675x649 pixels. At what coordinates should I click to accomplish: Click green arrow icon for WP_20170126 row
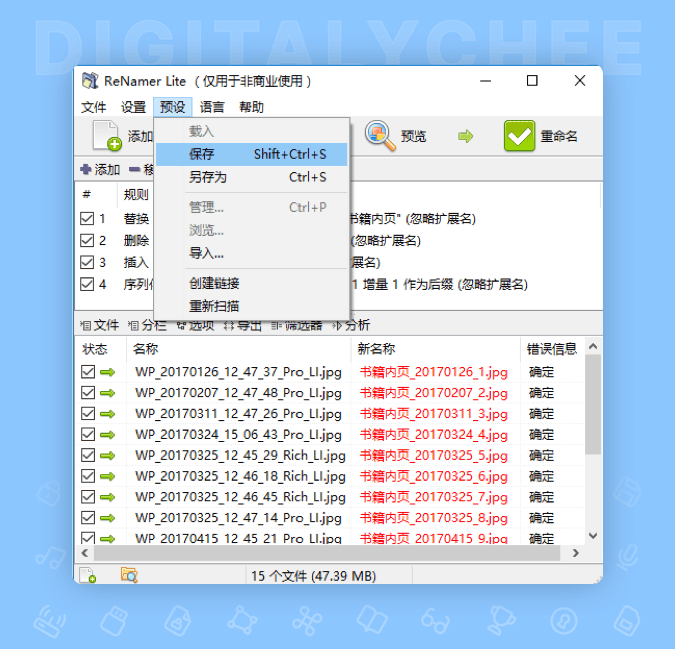click(108, 372)
